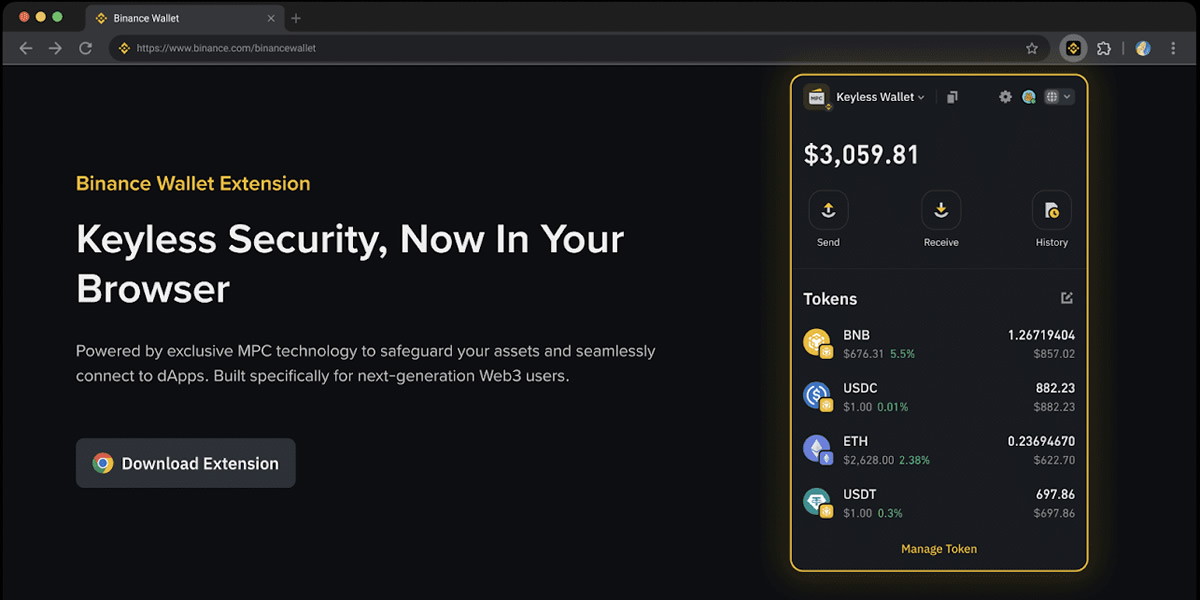
Task: Open a new browser tab
Action: pyautogui.click(x=296, y=18)
